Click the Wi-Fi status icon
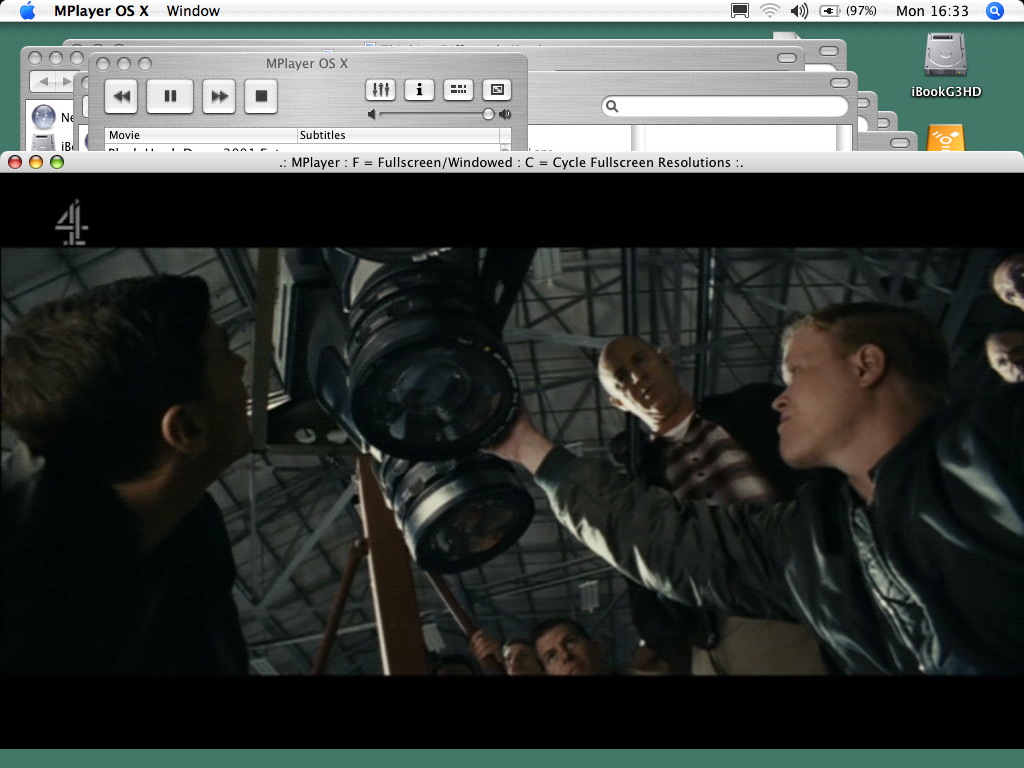The image size is (1024, 768). (x=769, y=11)
